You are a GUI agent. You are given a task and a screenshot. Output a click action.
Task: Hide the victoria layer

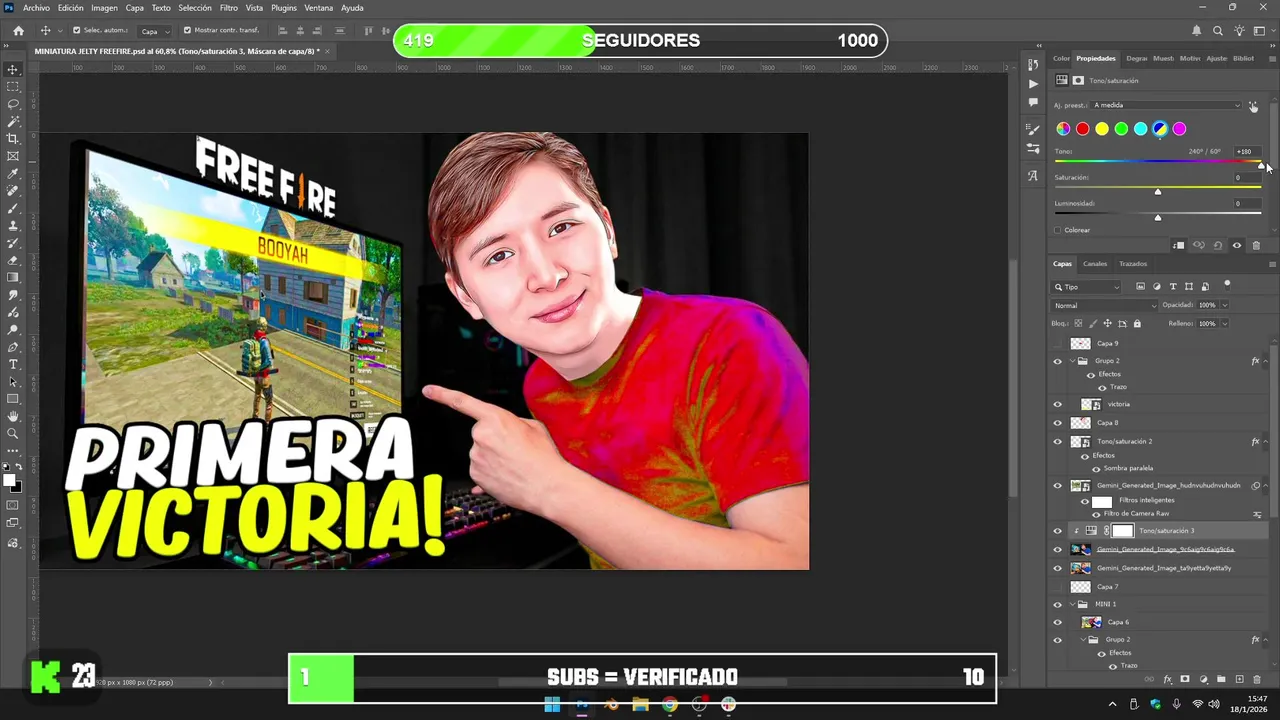(1058, 404)
